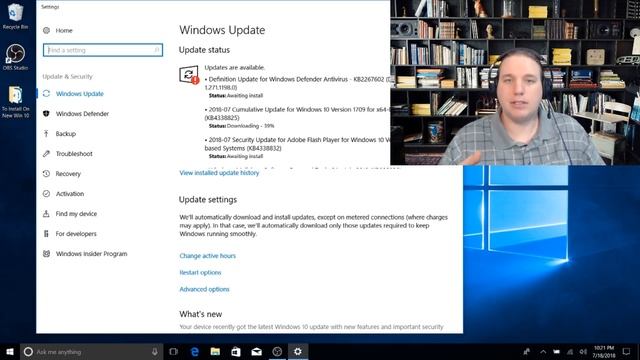This screenshot has height=360, width=640.
Task: Open Task View on taskbar
Action: click(x=173, y=351)
